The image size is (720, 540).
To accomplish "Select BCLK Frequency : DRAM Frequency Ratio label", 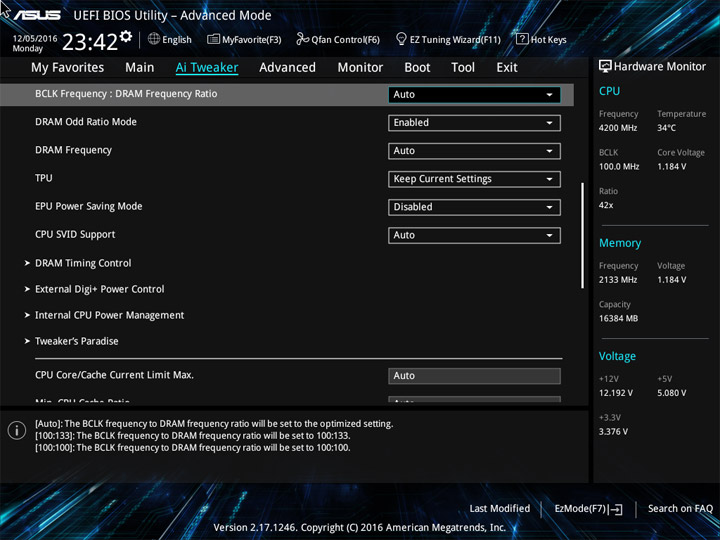I will (126, 94).
